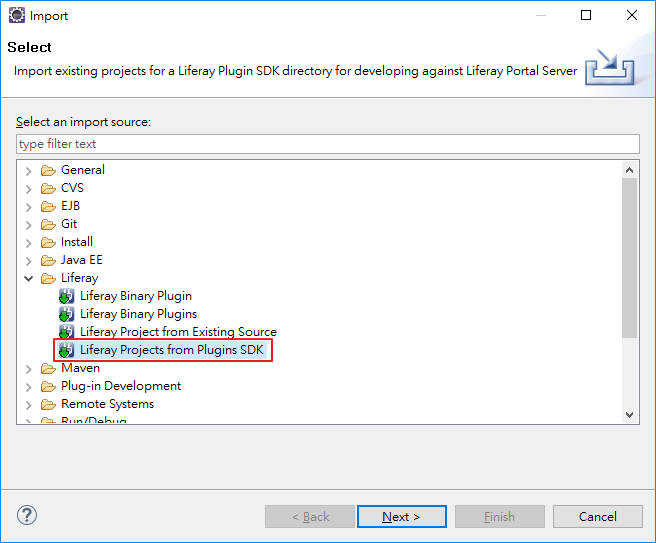Click the Plug-in Development folder icon
656x543 pixels.
point(48,386)
